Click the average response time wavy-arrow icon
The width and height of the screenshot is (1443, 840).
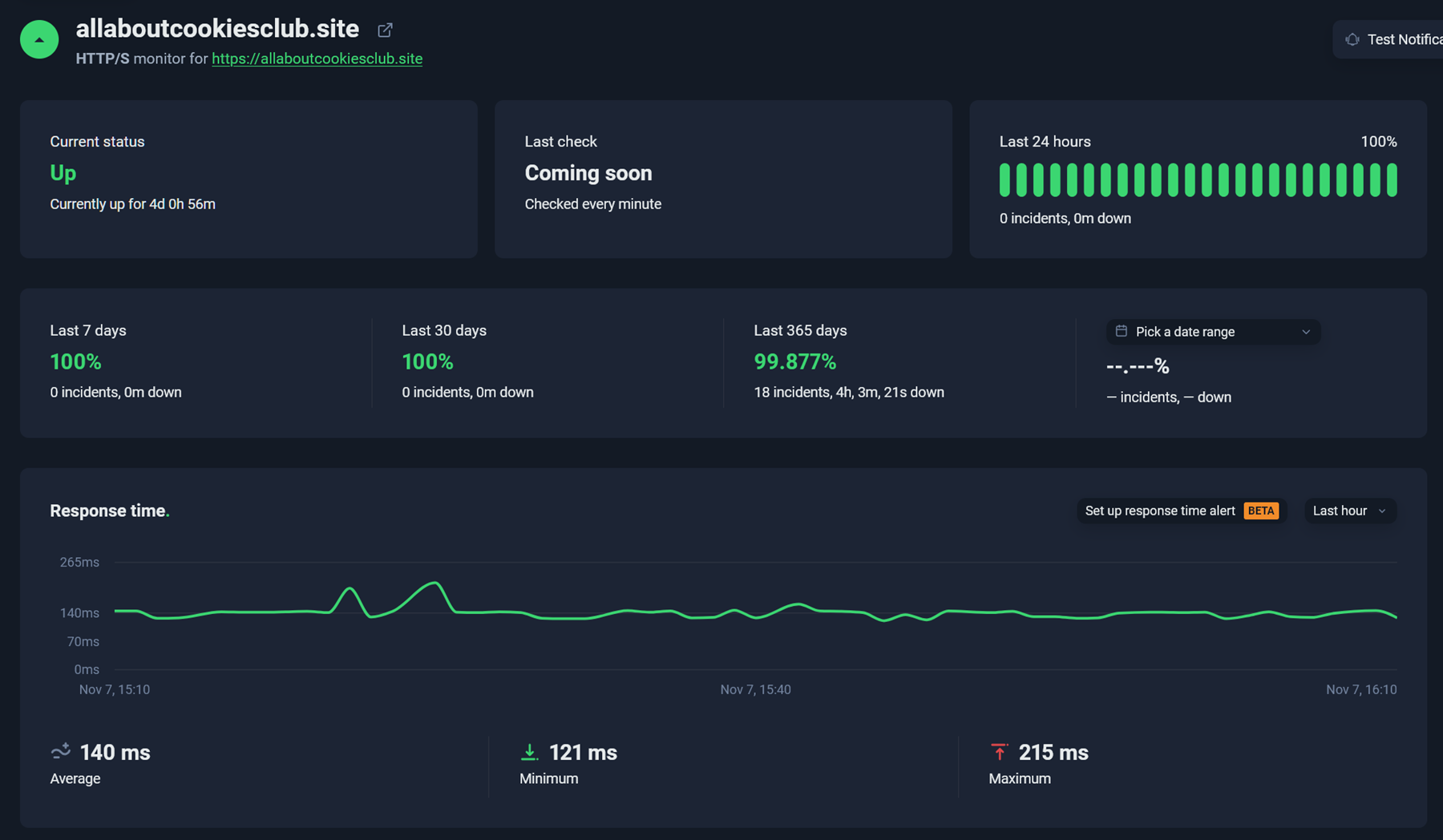click(x=60, y=752)
